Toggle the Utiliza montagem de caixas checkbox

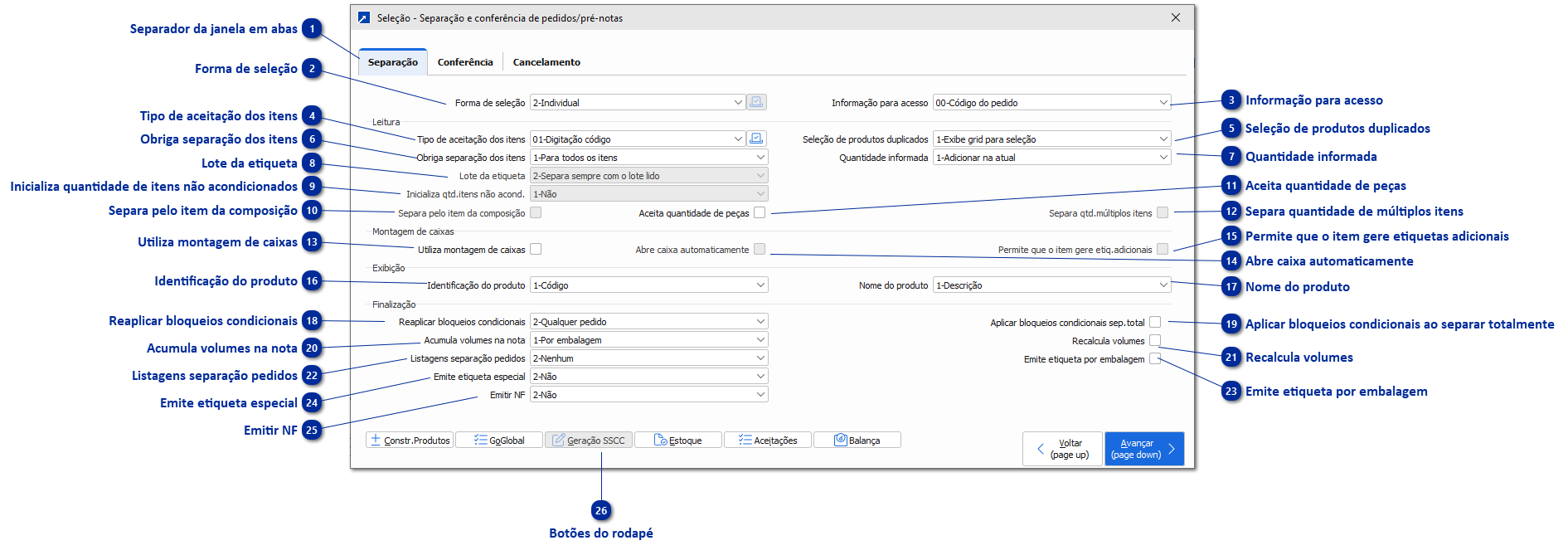click(536, 249)
